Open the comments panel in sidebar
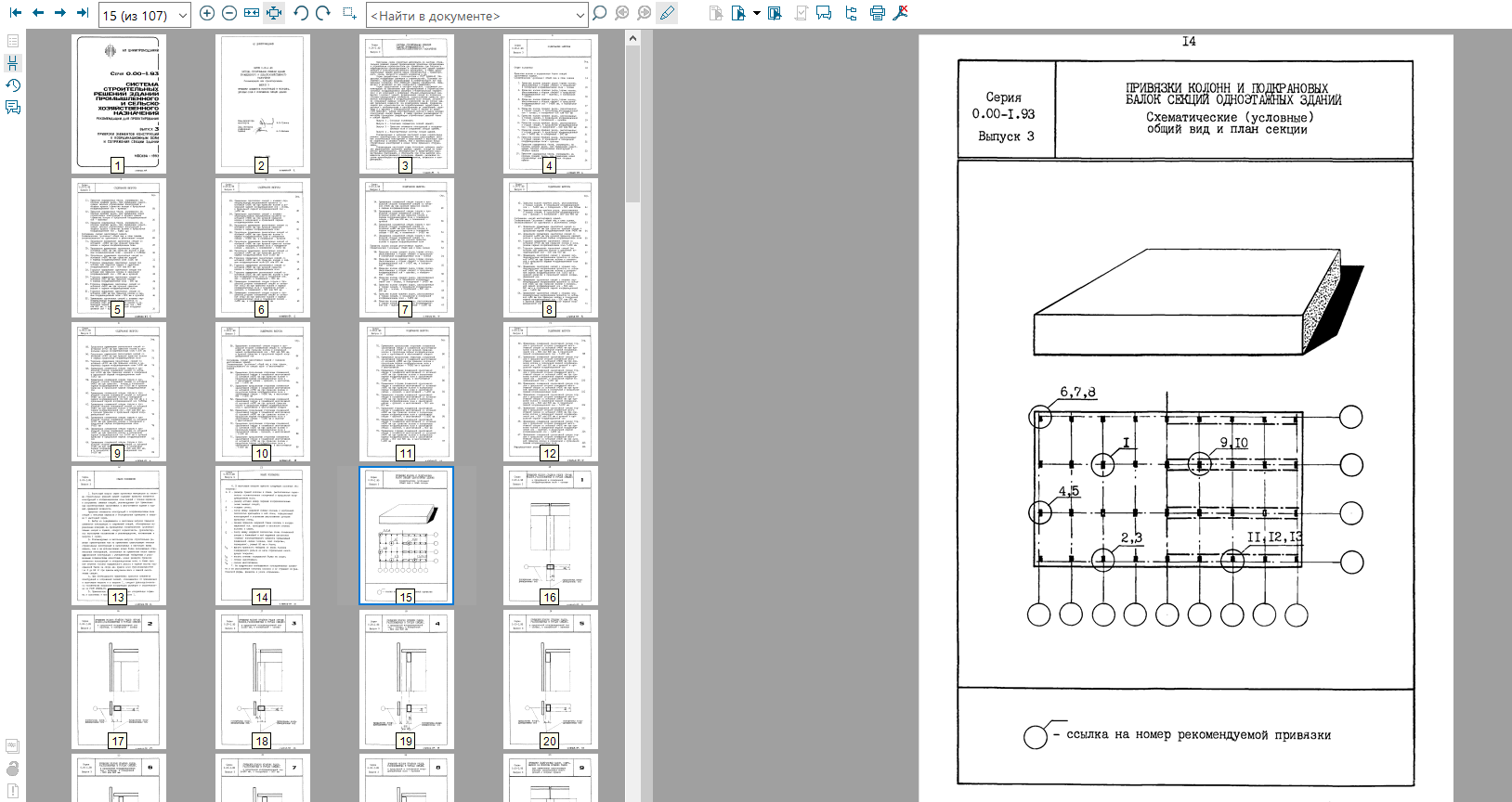 (13, 108)
